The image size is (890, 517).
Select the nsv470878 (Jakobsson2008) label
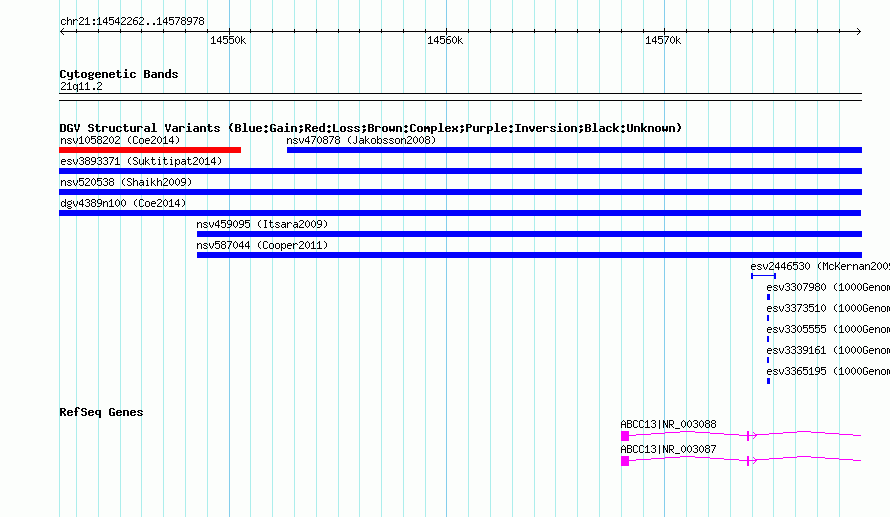coord(361,140)
